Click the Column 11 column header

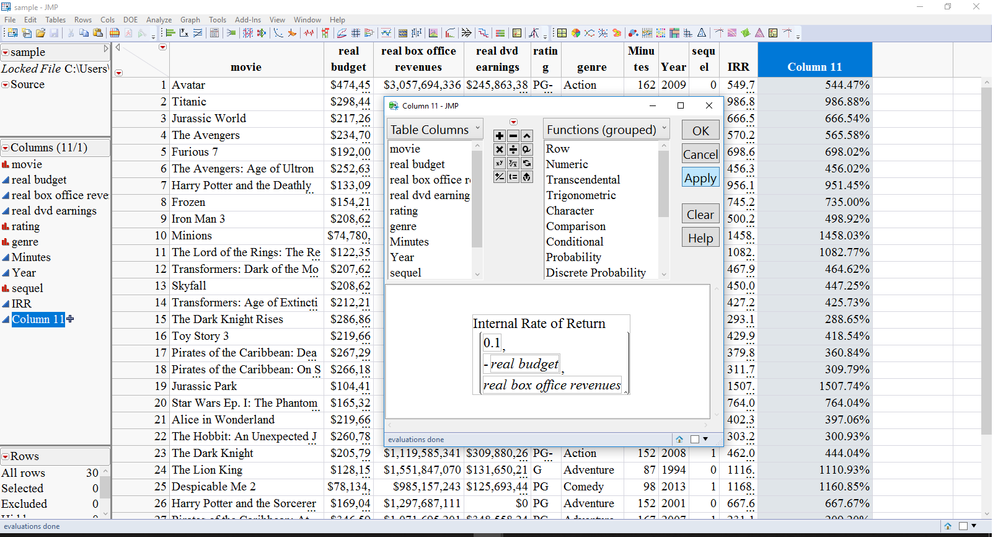click(x=815, y=60)
